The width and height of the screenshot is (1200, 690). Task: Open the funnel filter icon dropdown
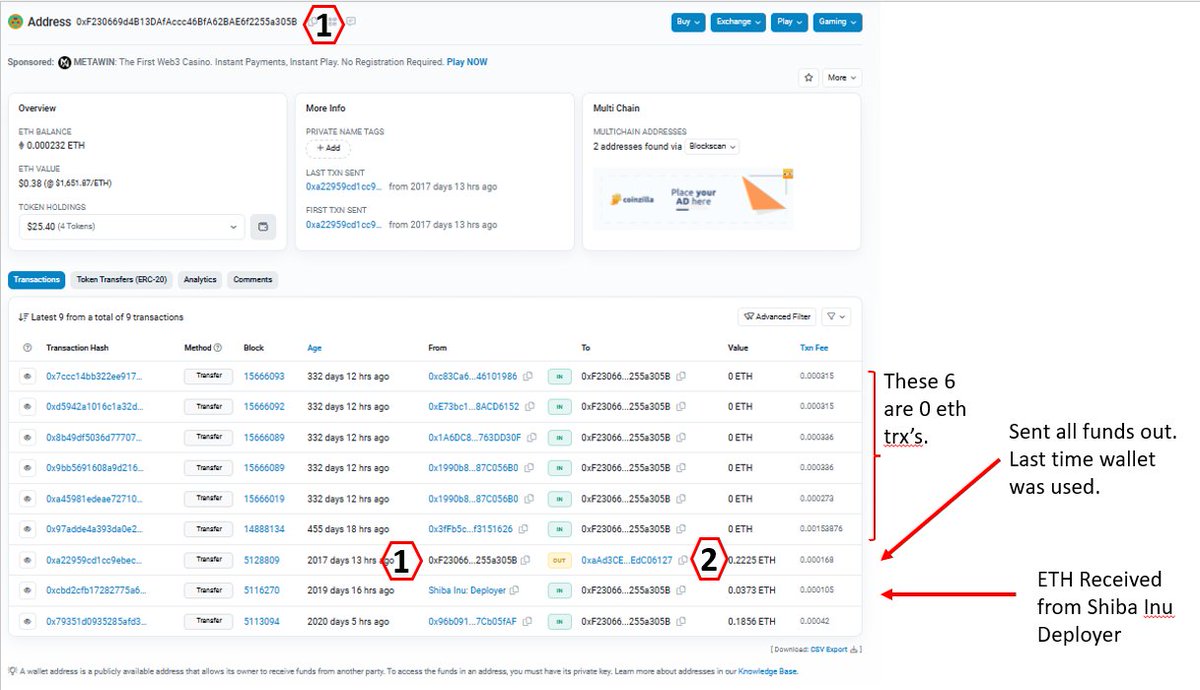tap(837, 317)
